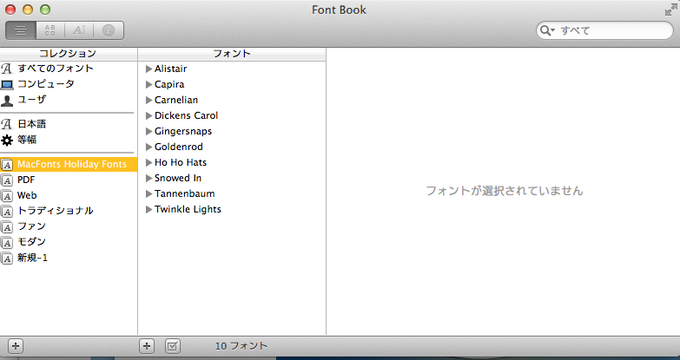
Task: Click the コレクション column header
Action: (x=69, y=54)
